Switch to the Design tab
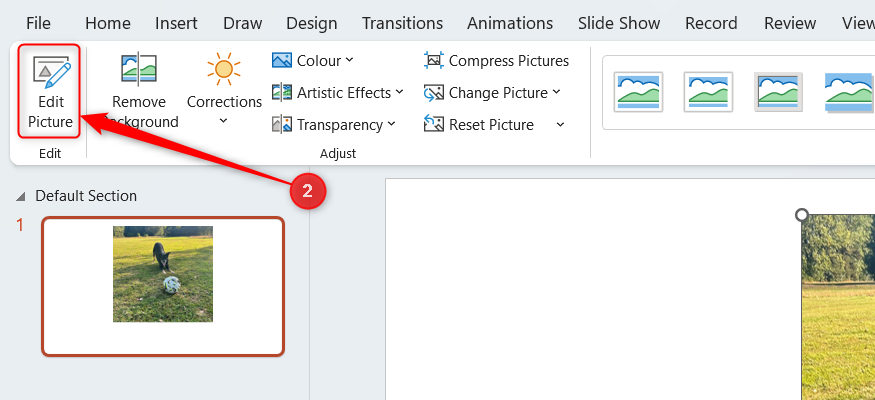The image size is (875, 400). [x=312, y=23]
